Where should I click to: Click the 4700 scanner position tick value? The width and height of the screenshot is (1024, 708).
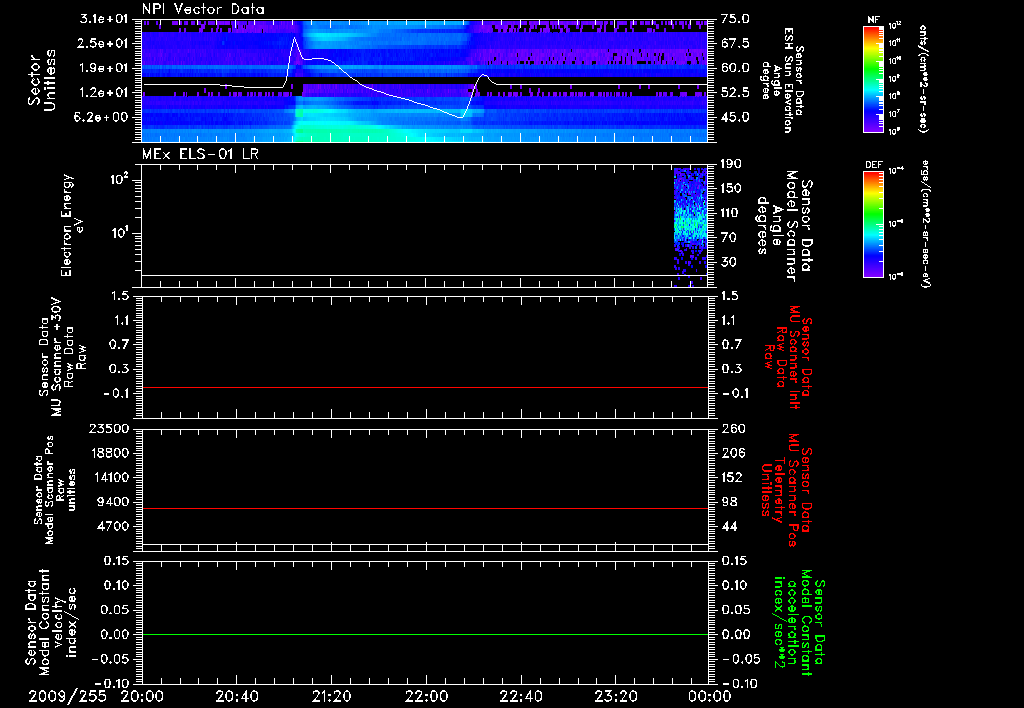112,526
